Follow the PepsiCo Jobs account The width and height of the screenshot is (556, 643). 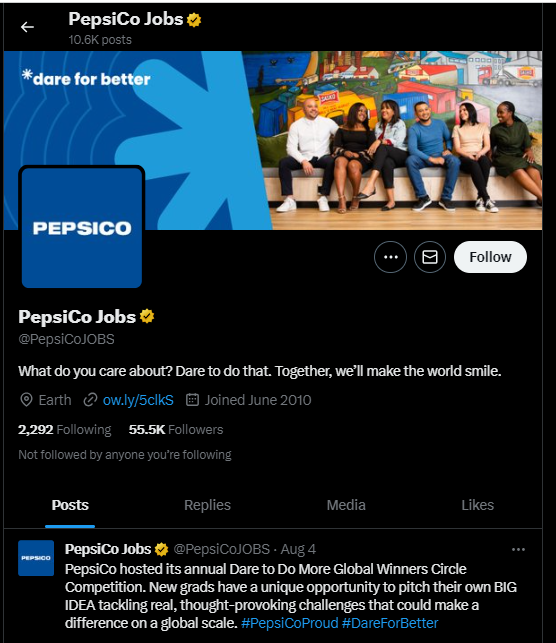[x=490, y=257]
